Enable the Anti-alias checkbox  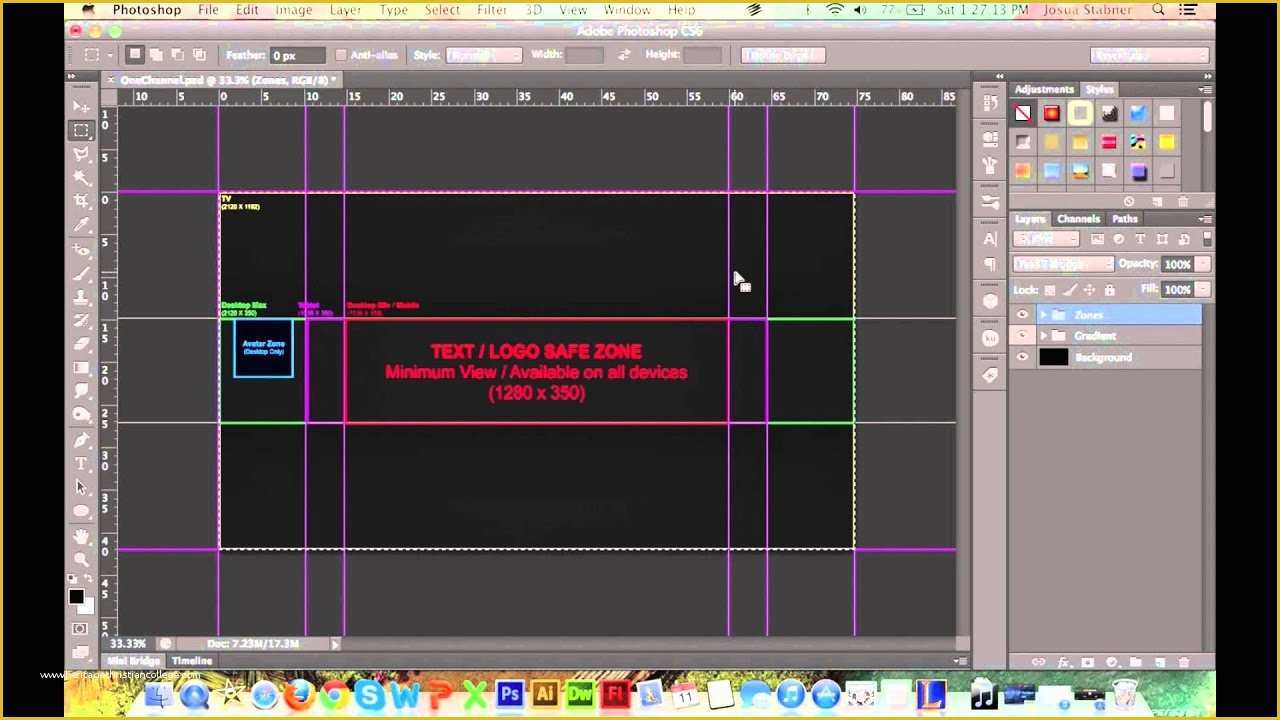341,55
